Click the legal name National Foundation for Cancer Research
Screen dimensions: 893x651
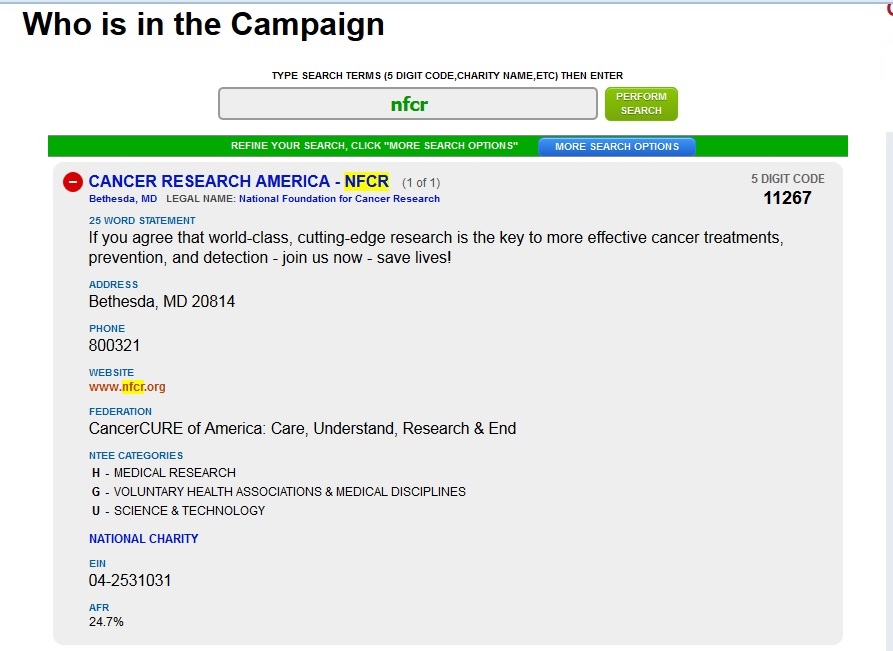click(x=339, y=199)
